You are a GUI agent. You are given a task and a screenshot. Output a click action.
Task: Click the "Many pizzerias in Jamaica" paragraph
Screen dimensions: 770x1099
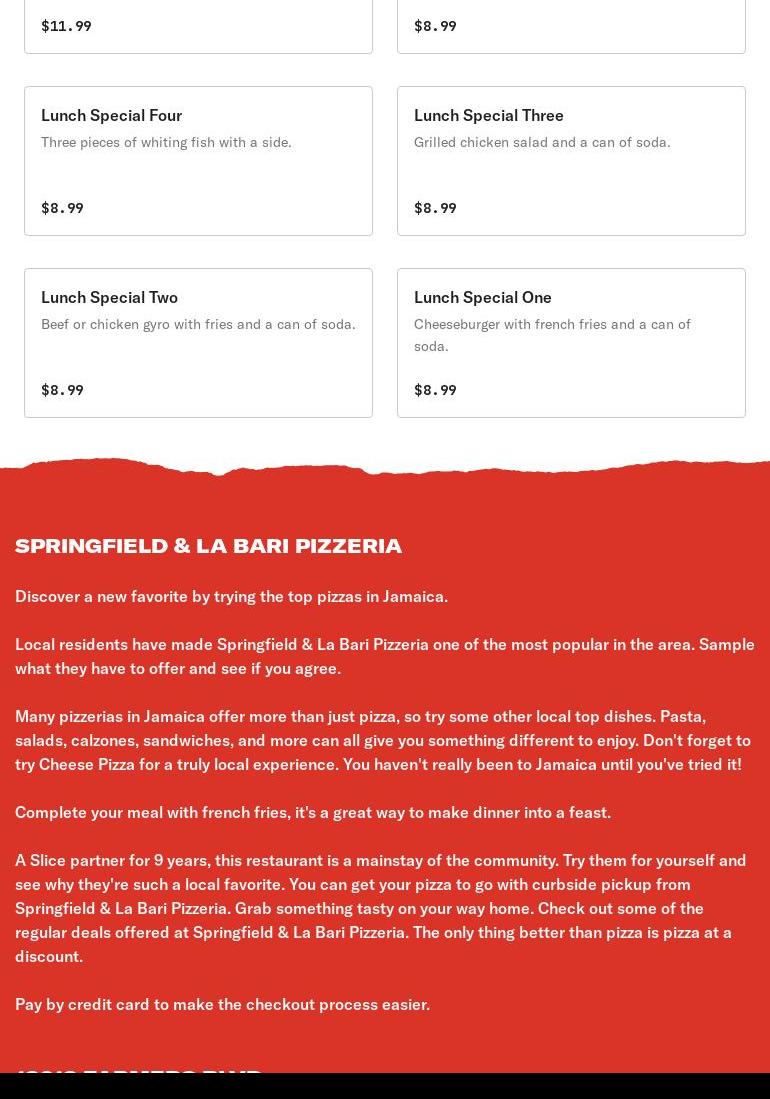(382, 740)
